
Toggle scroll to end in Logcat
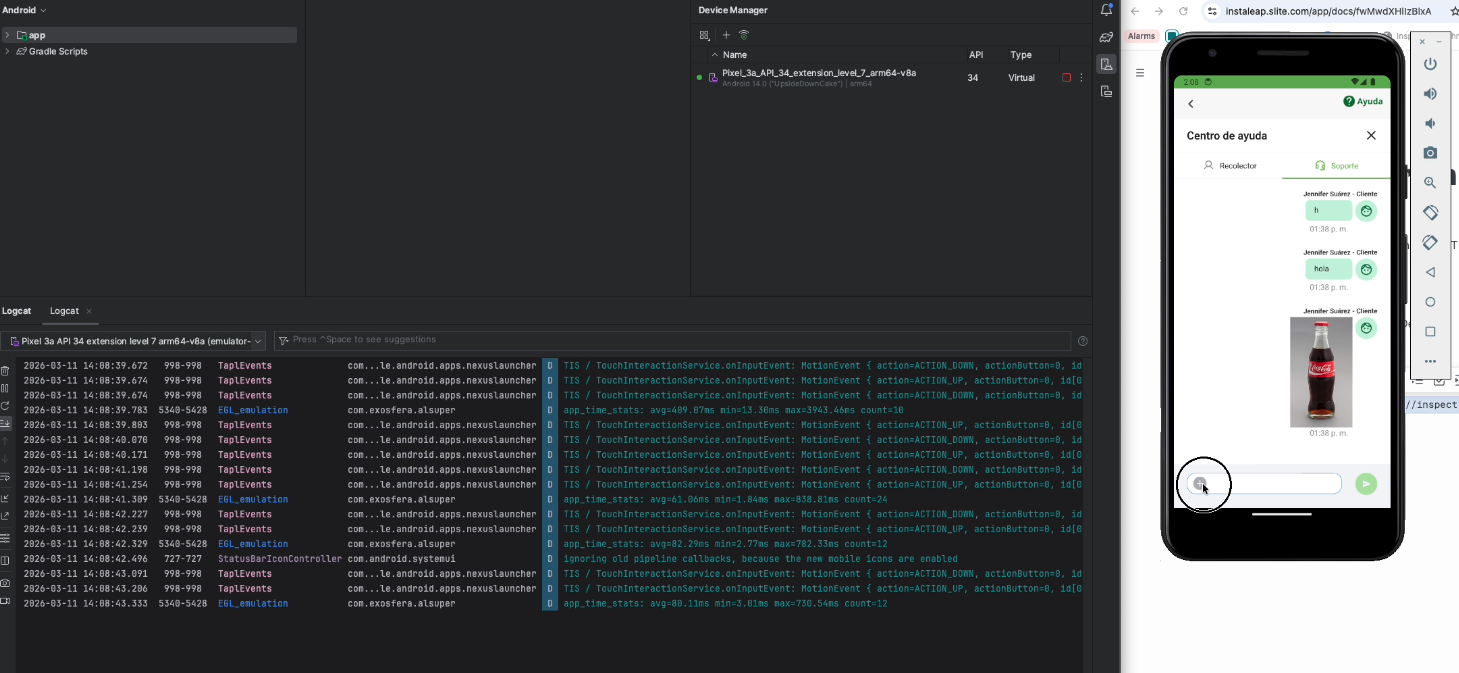pyautogui.click(x=6, y=423)
